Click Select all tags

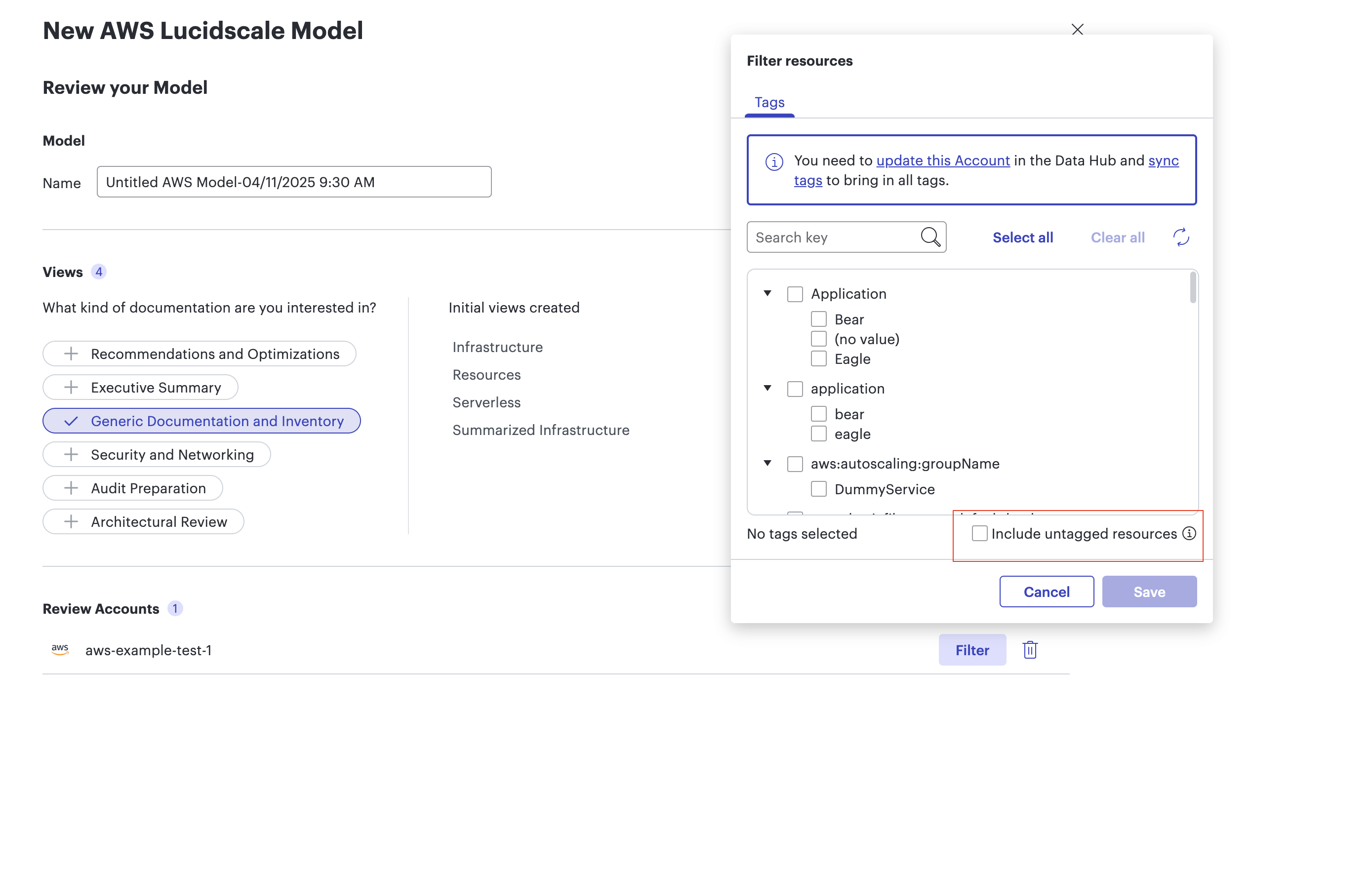click(1022, 237)
